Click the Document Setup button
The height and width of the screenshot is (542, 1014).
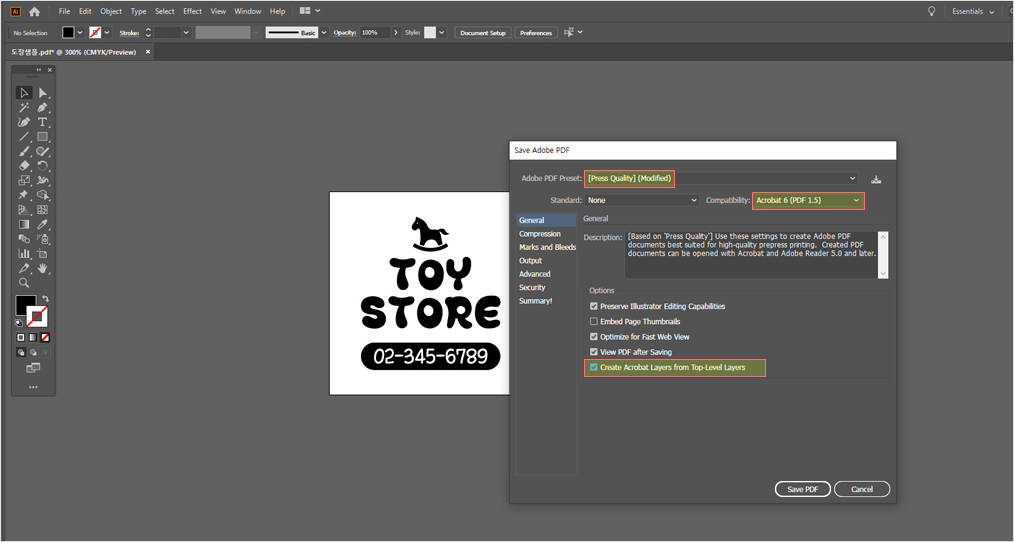coord(483,32)
